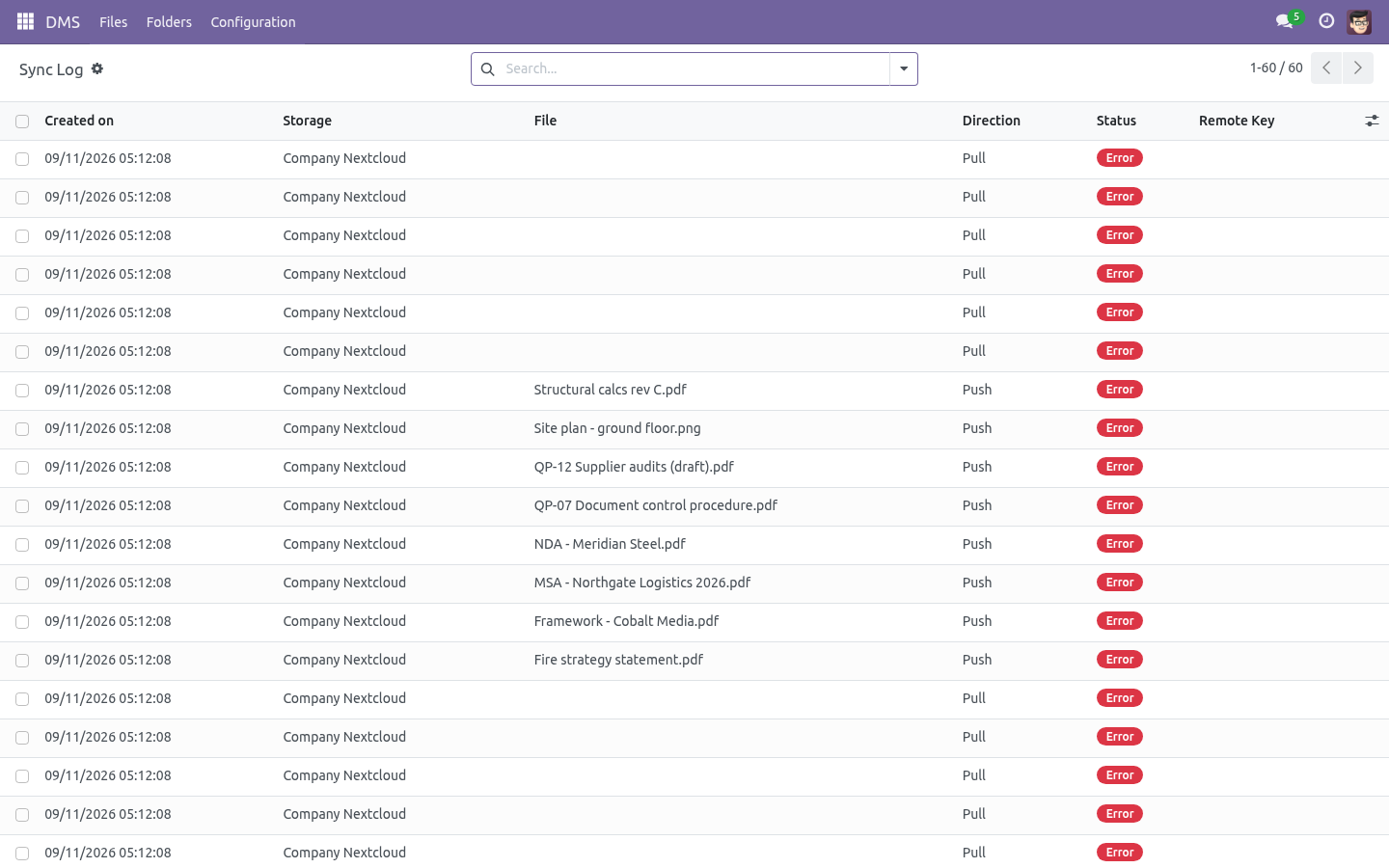
Task: Click Push in the Fire strategy statement.pdf row
Action: 977,660
